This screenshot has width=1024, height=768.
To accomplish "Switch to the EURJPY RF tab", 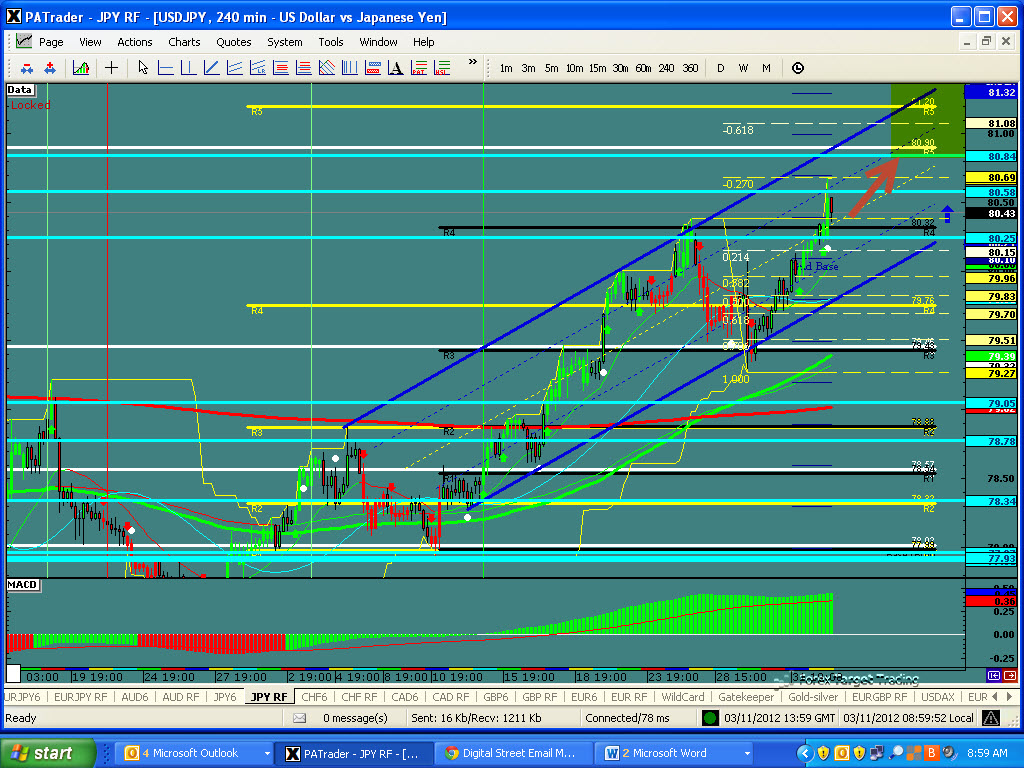I will point(81,697).
